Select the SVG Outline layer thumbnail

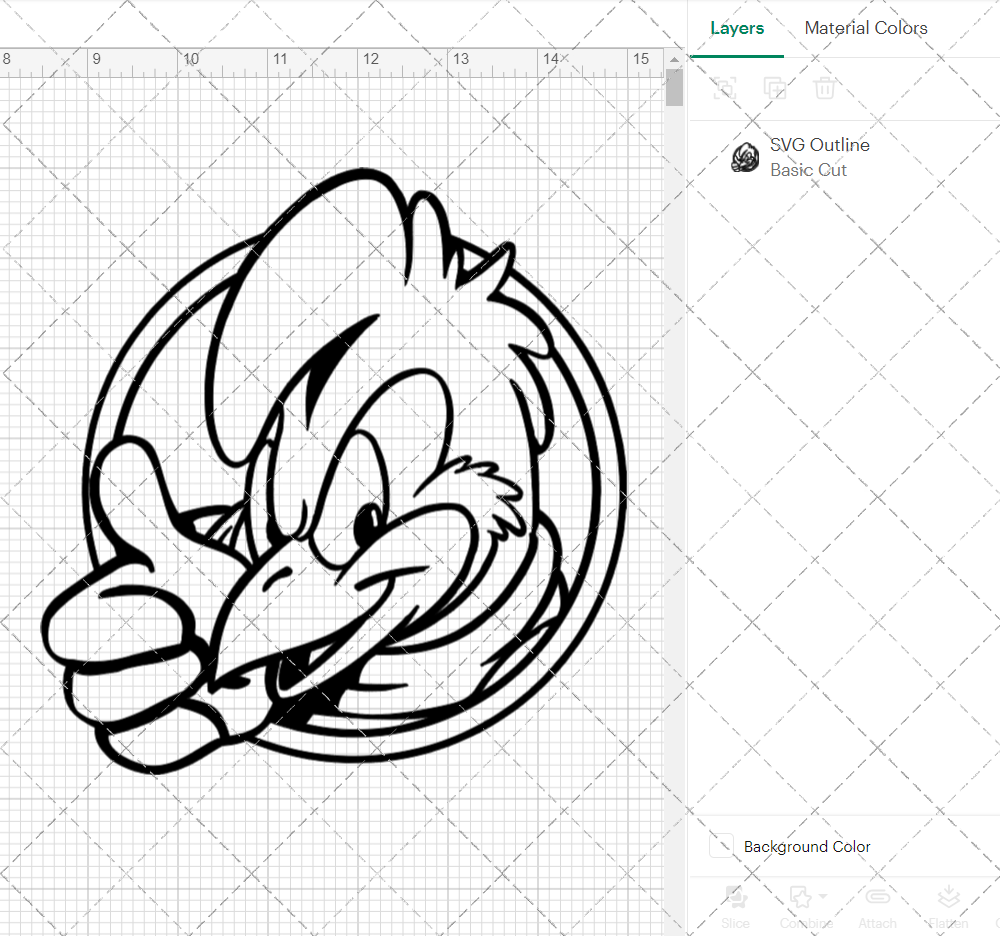point(744,157)
